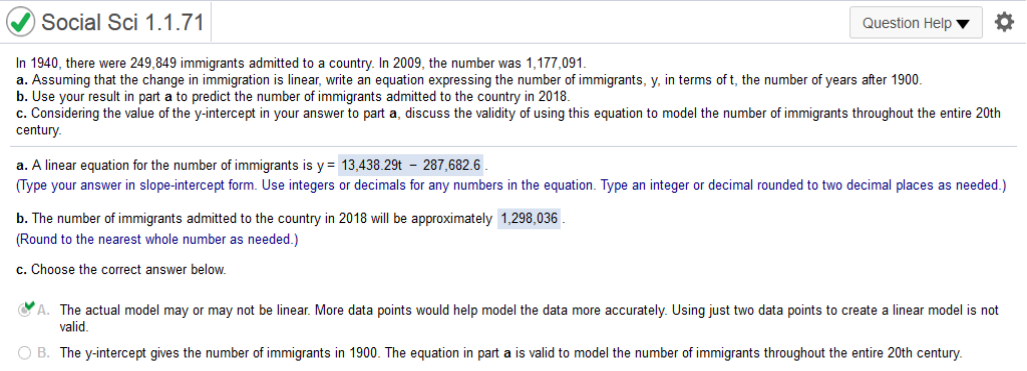Expand the Question Help dropdown
This screenshot has width=1027, height=371.
pyautogui.click(x=916, y=23)
